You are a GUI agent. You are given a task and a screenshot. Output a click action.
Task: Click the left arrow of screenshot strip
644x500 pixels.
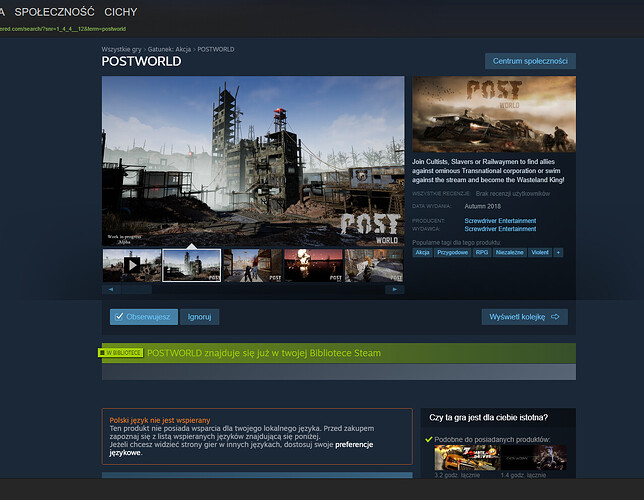(110, 289)
